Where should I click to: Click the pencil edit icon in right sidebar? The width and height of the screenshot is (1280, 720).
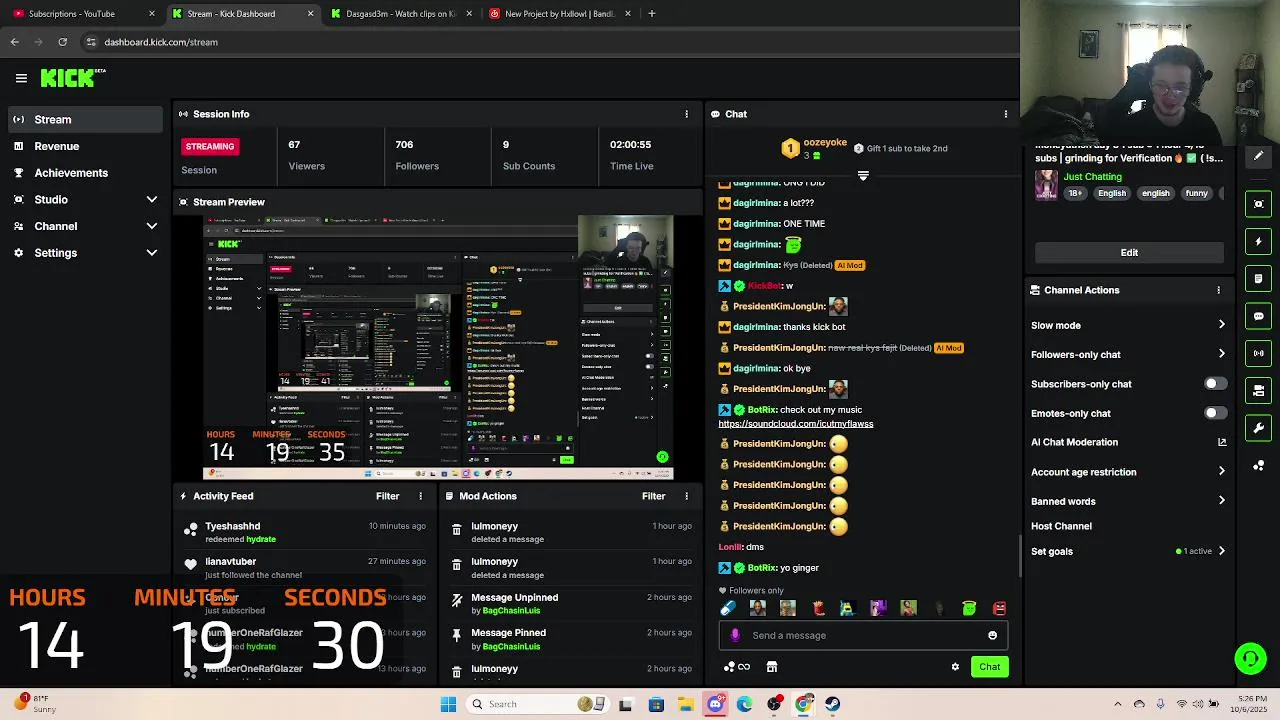click(x=1258, y=156)
